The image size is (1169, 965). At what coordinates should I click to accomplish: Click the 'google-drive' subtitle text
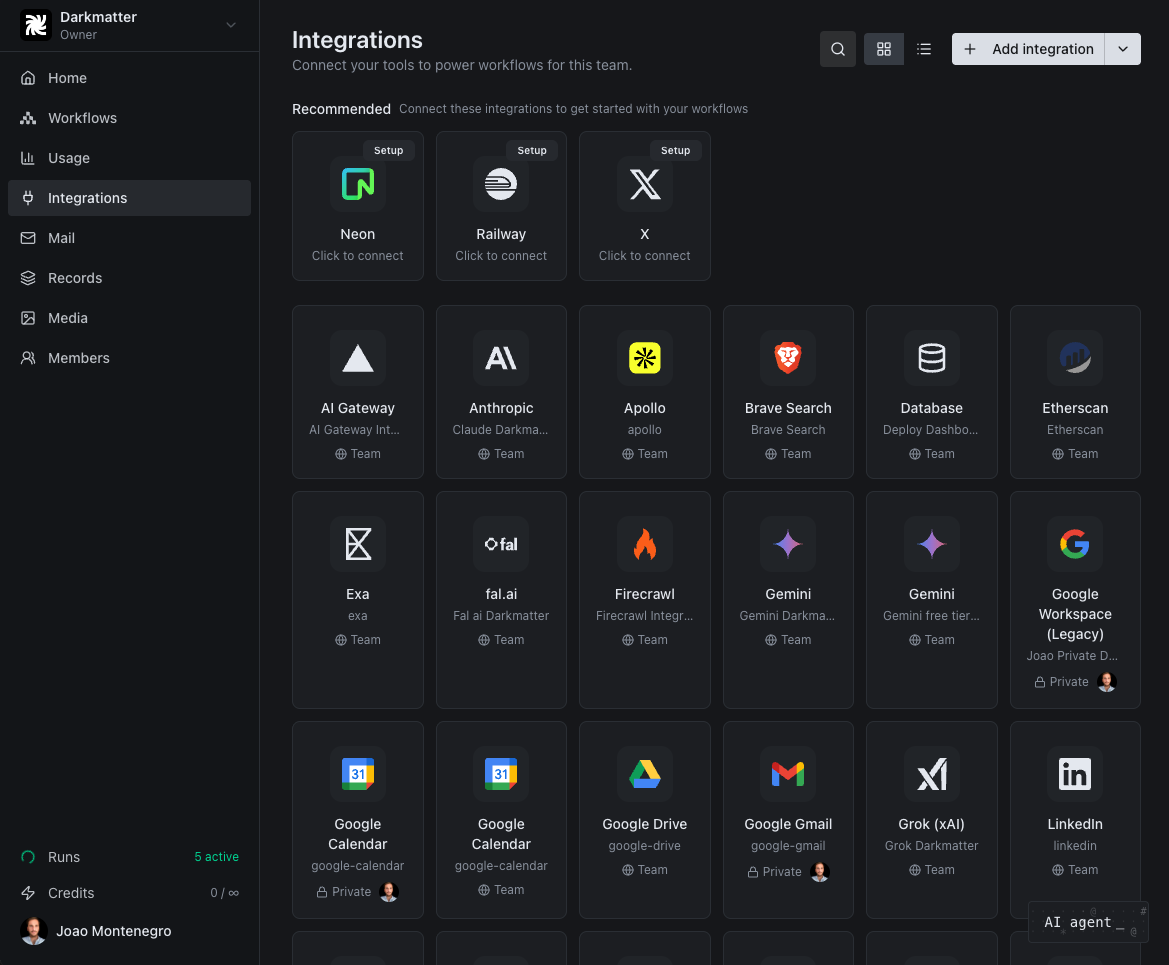pyautogui.click(x=645, y=846)
